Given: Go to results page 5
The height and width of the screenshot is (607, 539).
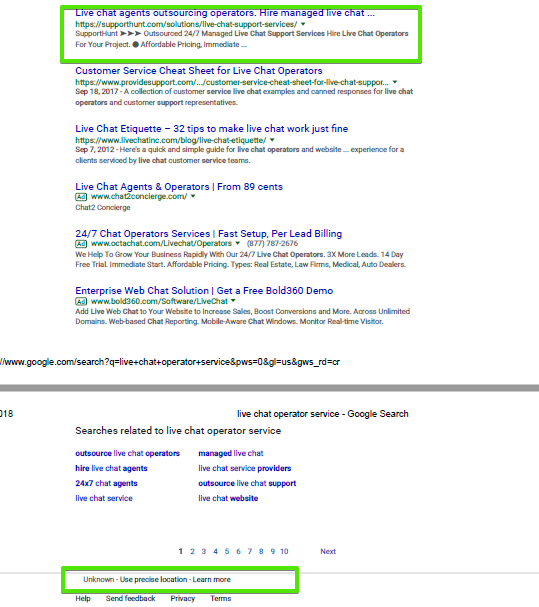Looking at the screenshot, I should (x=227, y=552).
